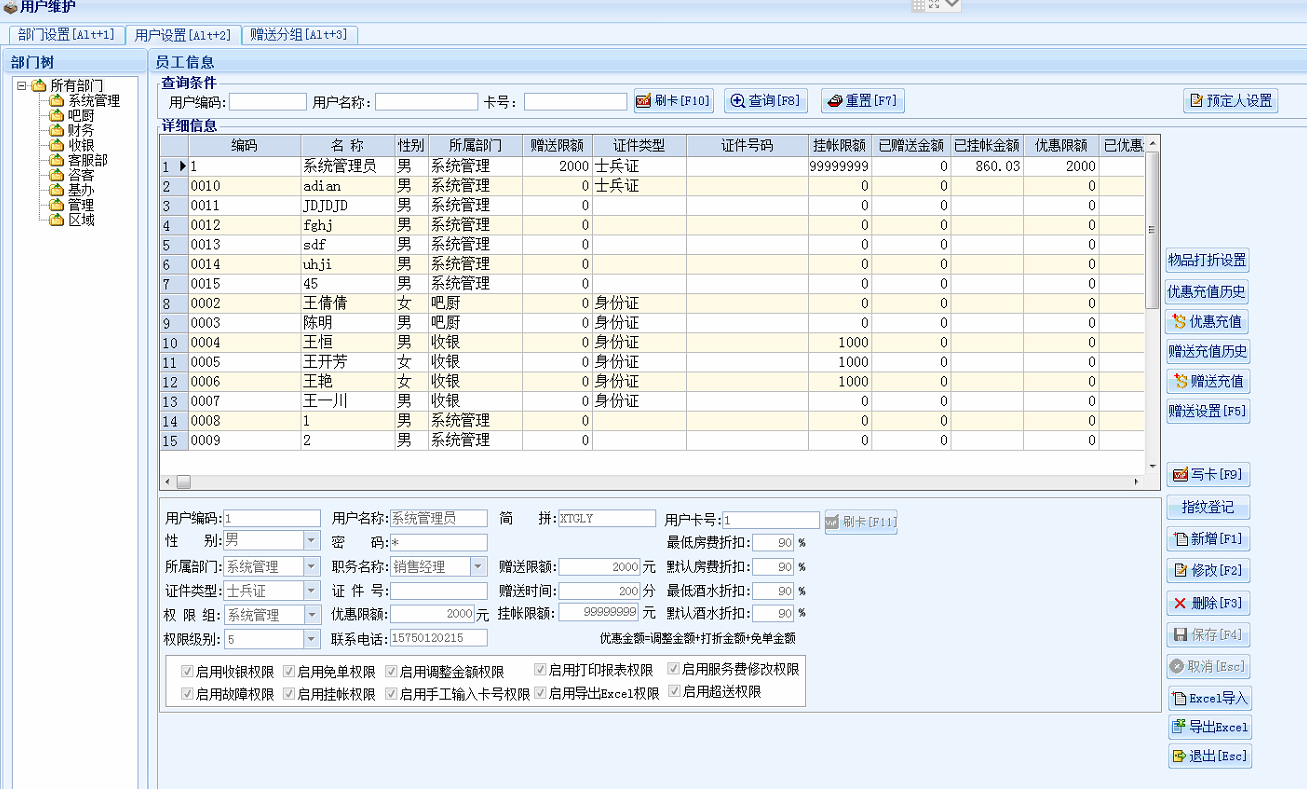The width and height of the screenshot is (1307, 789).
Task: Click the 写卡[F9] card icon
Action: [x=1180, y=475]
